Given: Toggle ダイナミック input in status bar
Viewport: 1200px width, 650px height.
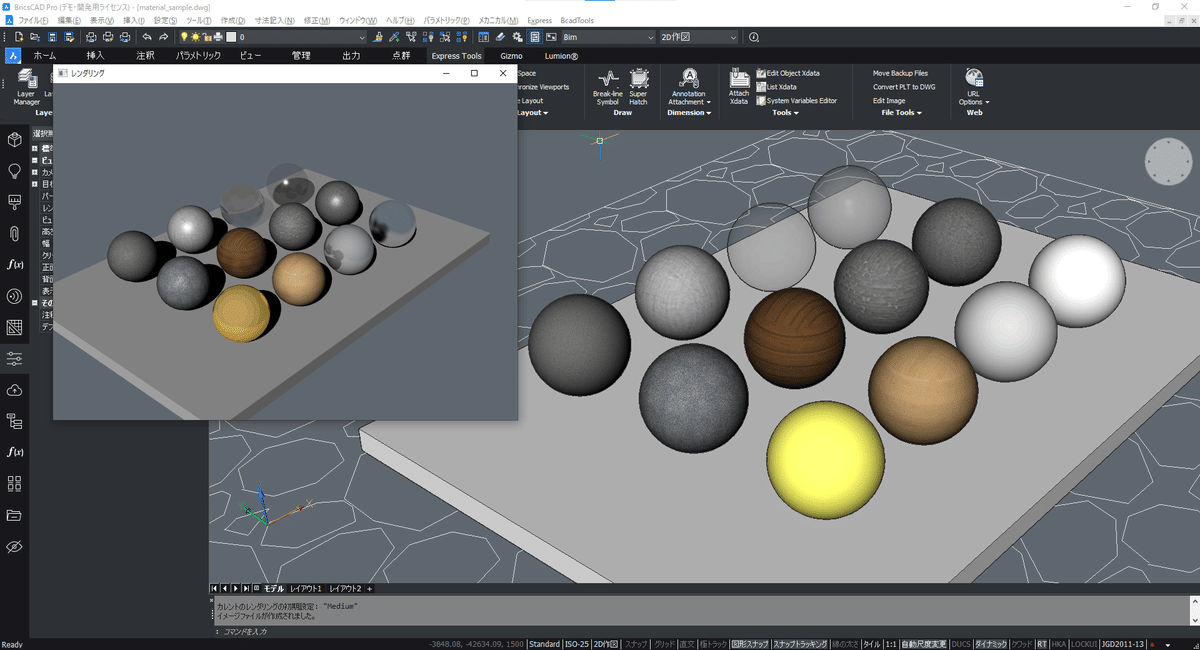Looking at the screenshot, I should pyautogui.click(x=991, y=644).
